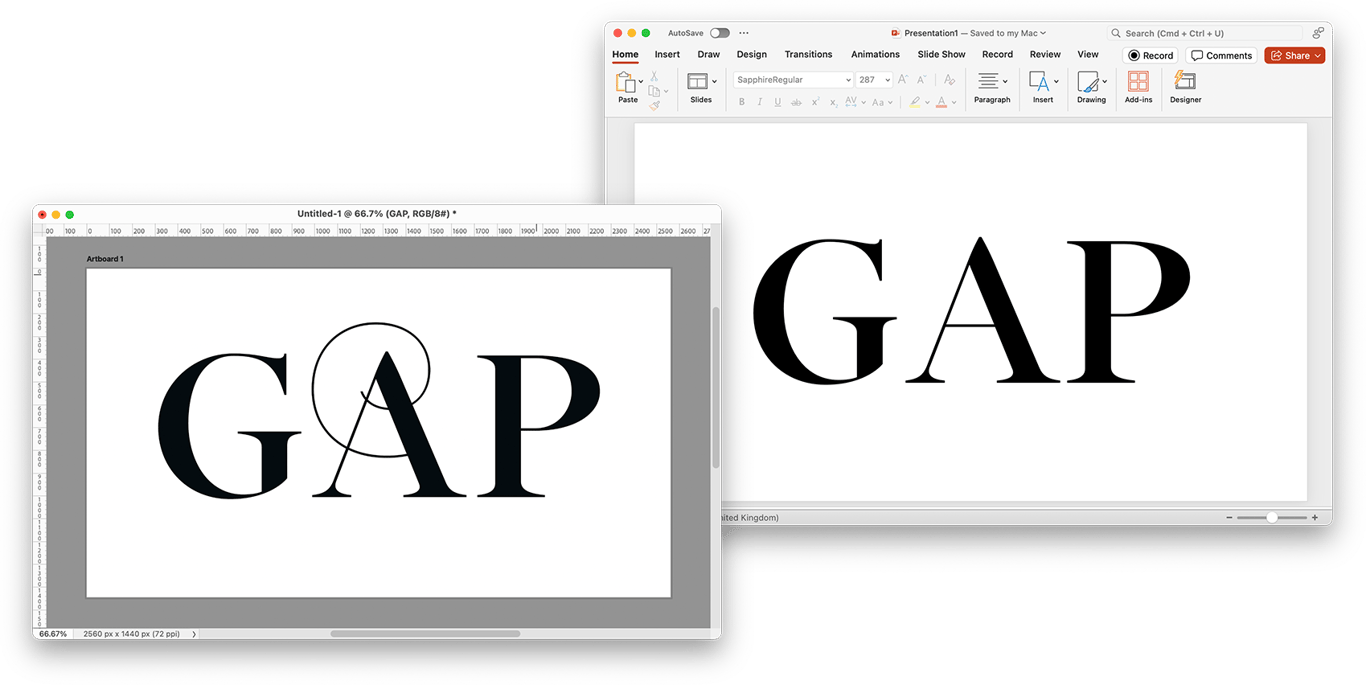Switch to the Insert ribbon tab
1366x685 pixels.
pyautogui.click(x=667, y=55)
